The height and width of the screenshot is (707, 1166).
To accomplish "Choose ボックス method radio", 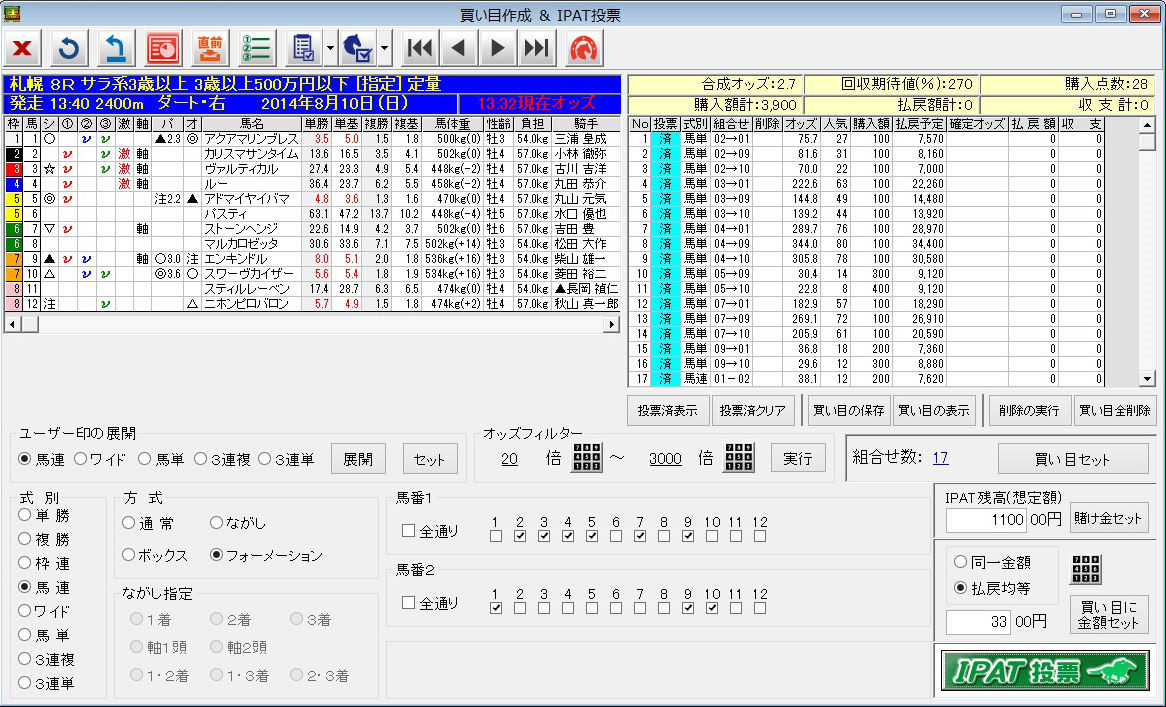I will tap(155, 555).
